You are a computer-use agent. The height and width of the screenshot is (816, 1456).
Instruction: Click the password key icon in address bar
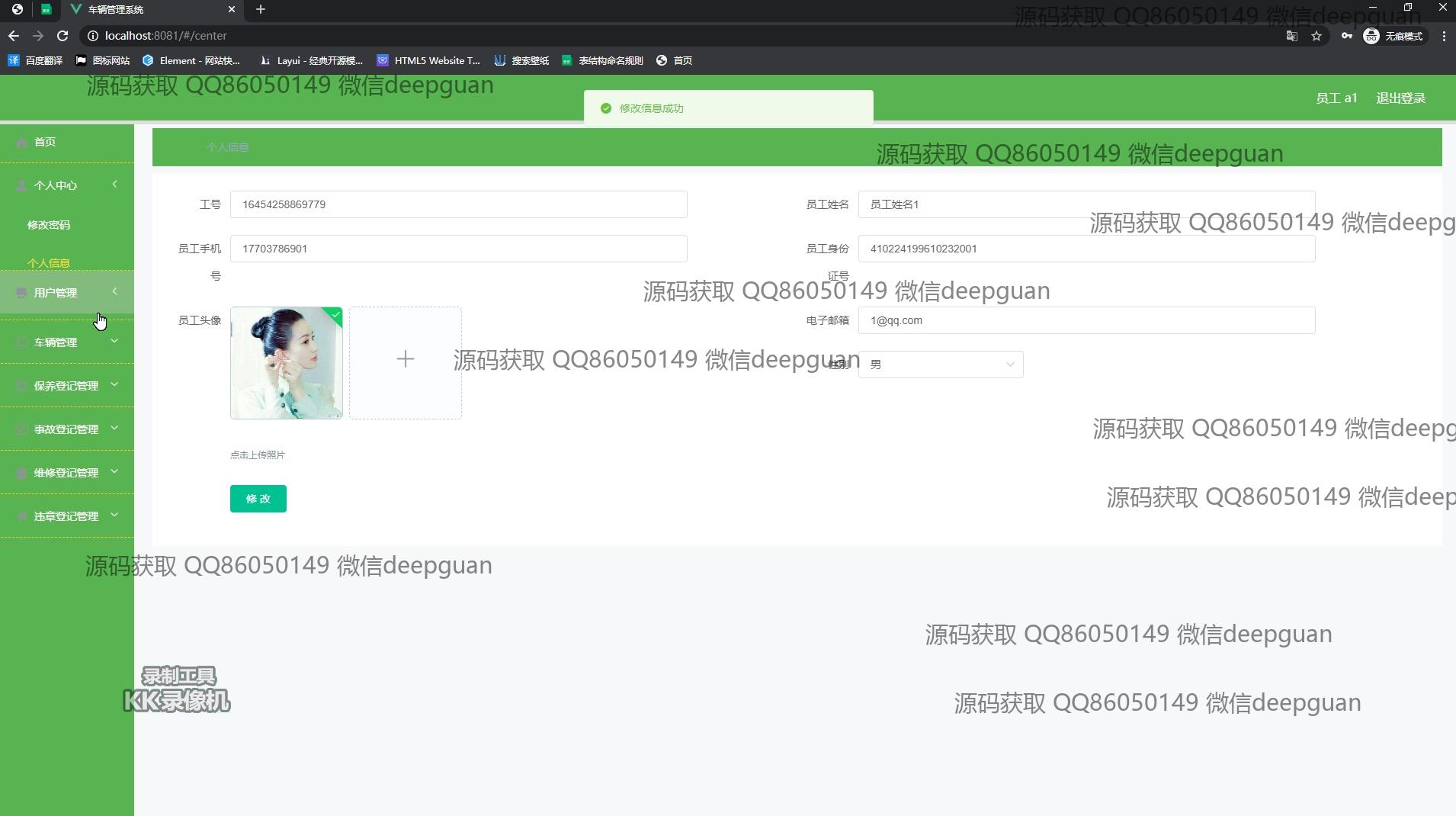[1347, 36]
